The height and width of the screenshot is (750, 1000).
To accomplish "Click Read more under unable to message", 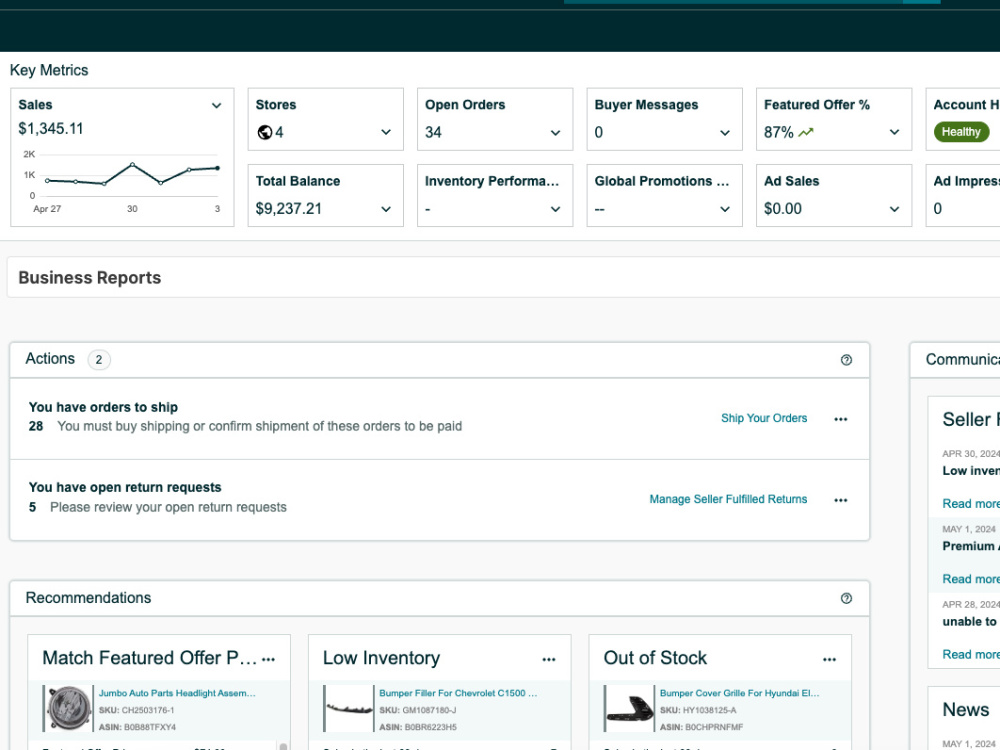I will [971, 654].
